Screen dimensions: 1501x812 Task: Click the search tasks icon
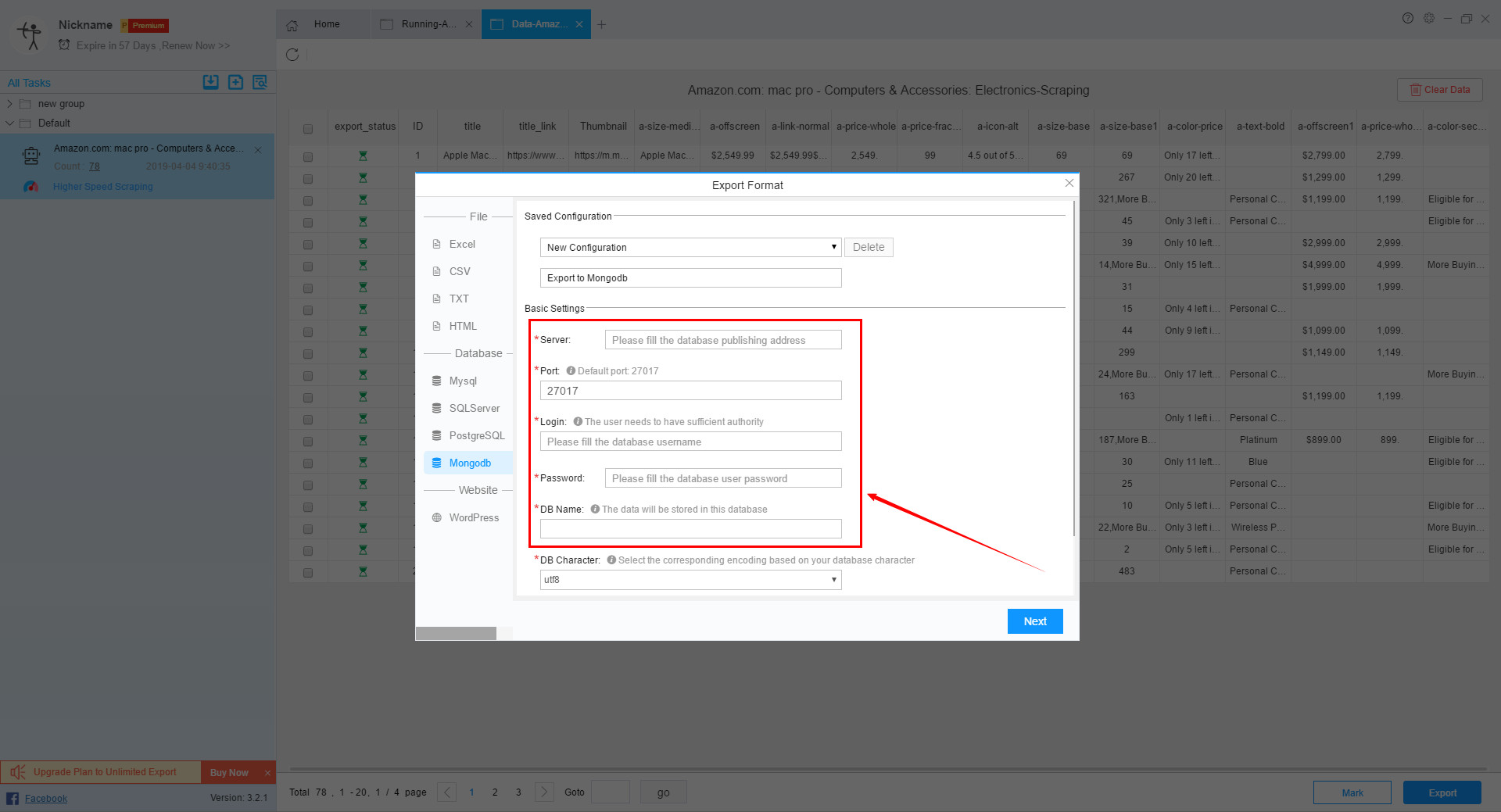coord(260,82)
